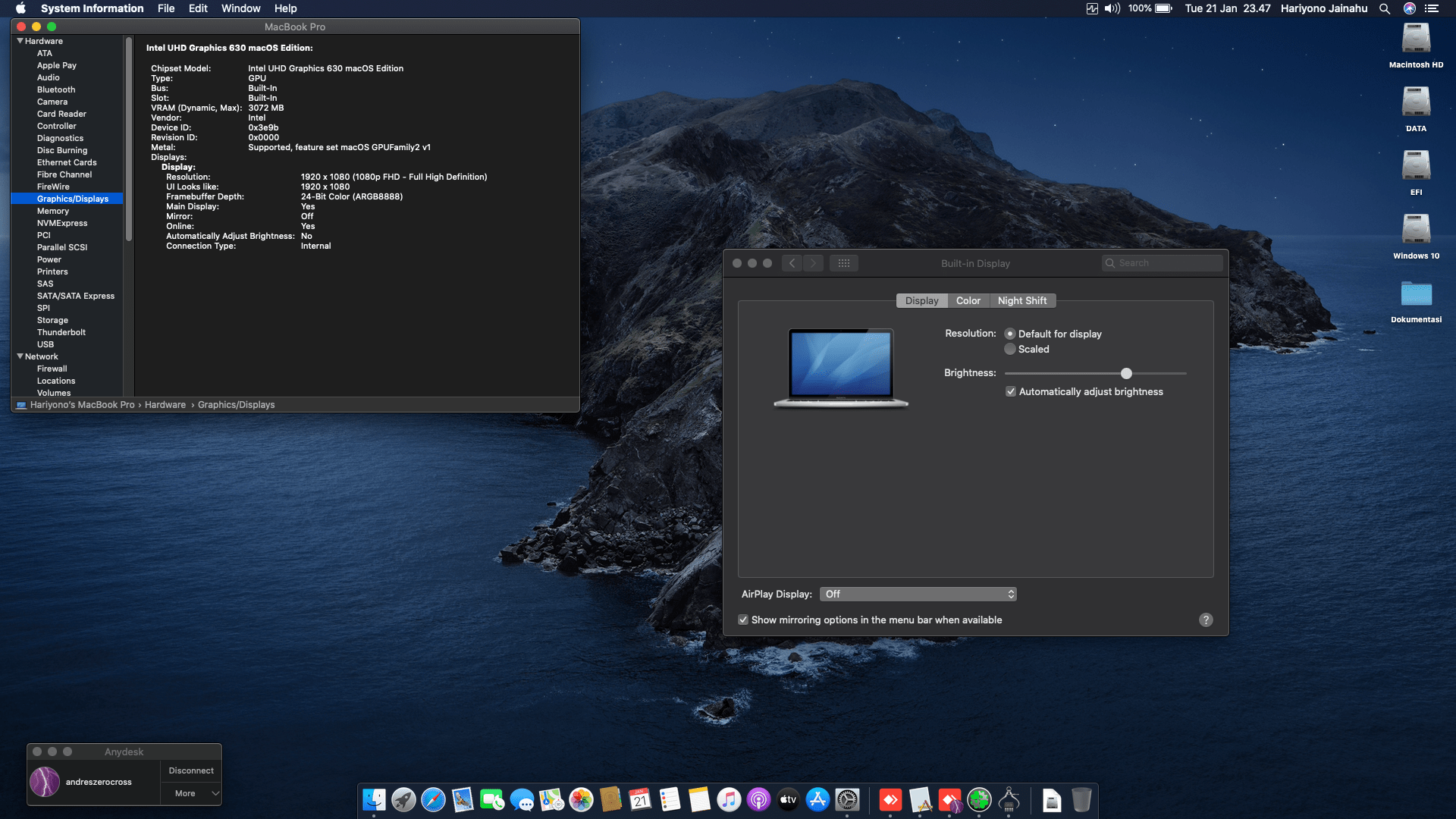This screenshot has width=1456, height=819.
Task: Open the Apple menu
Action: tap(21, 8)
